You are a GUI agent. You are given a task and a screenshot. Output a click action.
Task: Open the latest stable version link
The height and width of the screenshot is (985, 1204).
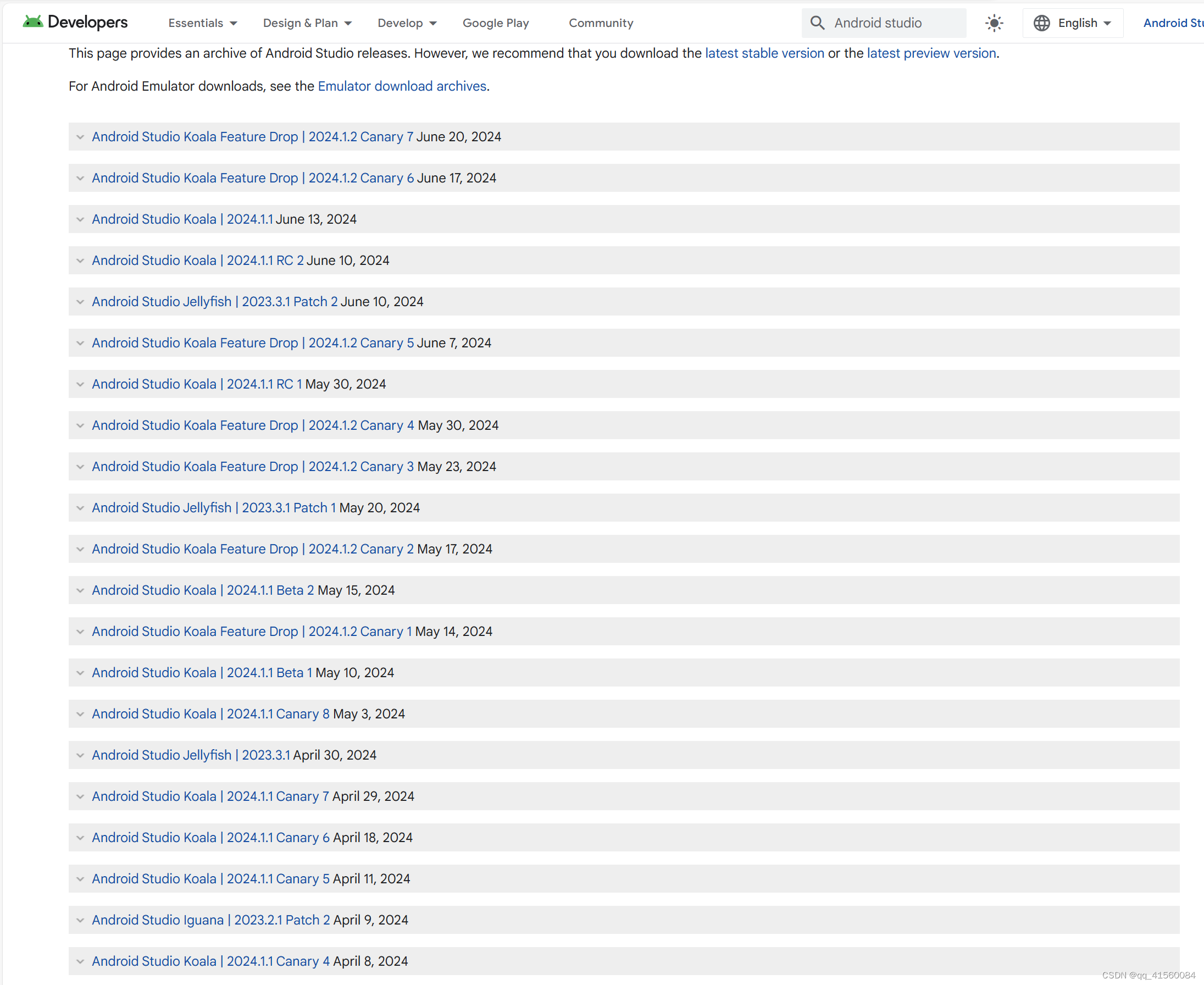pos(764,53)
